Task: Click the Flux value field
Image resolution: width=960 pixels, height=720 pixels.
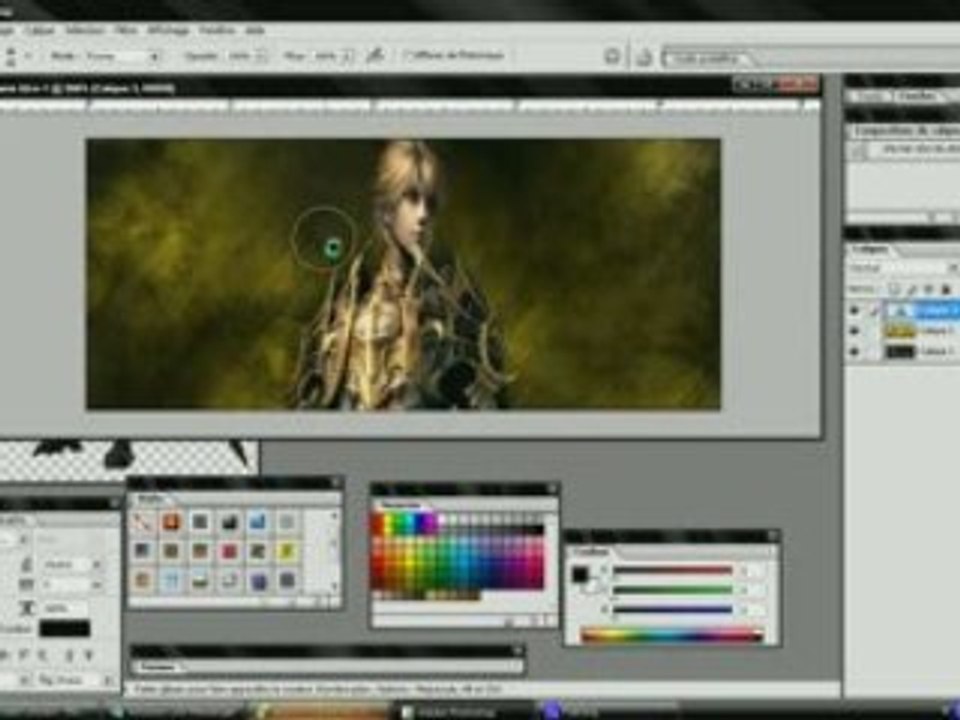Action: tap(326, 56)
